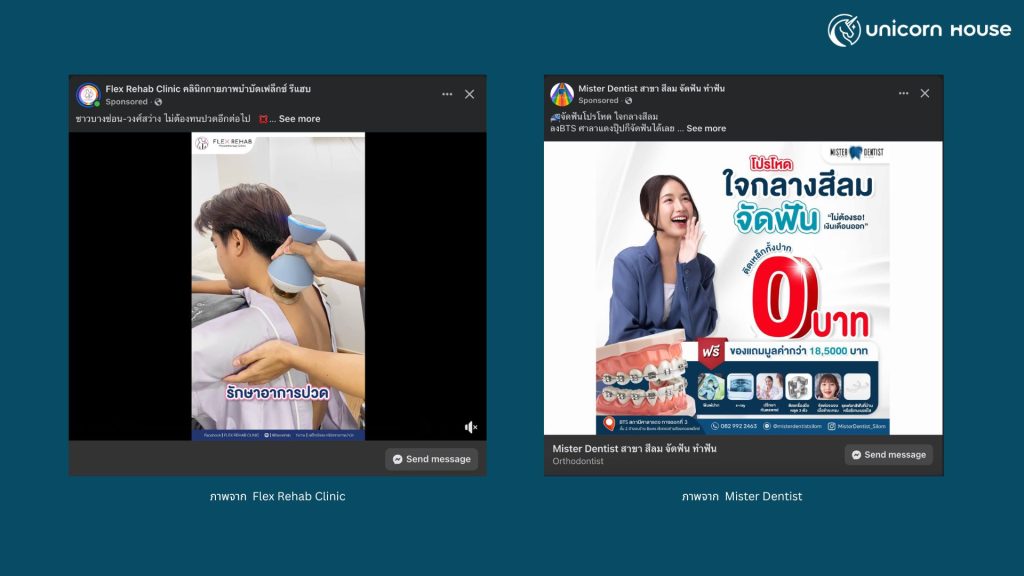
Task: Send message to Flex Rehab Clinic
Action: coord(432,459)
